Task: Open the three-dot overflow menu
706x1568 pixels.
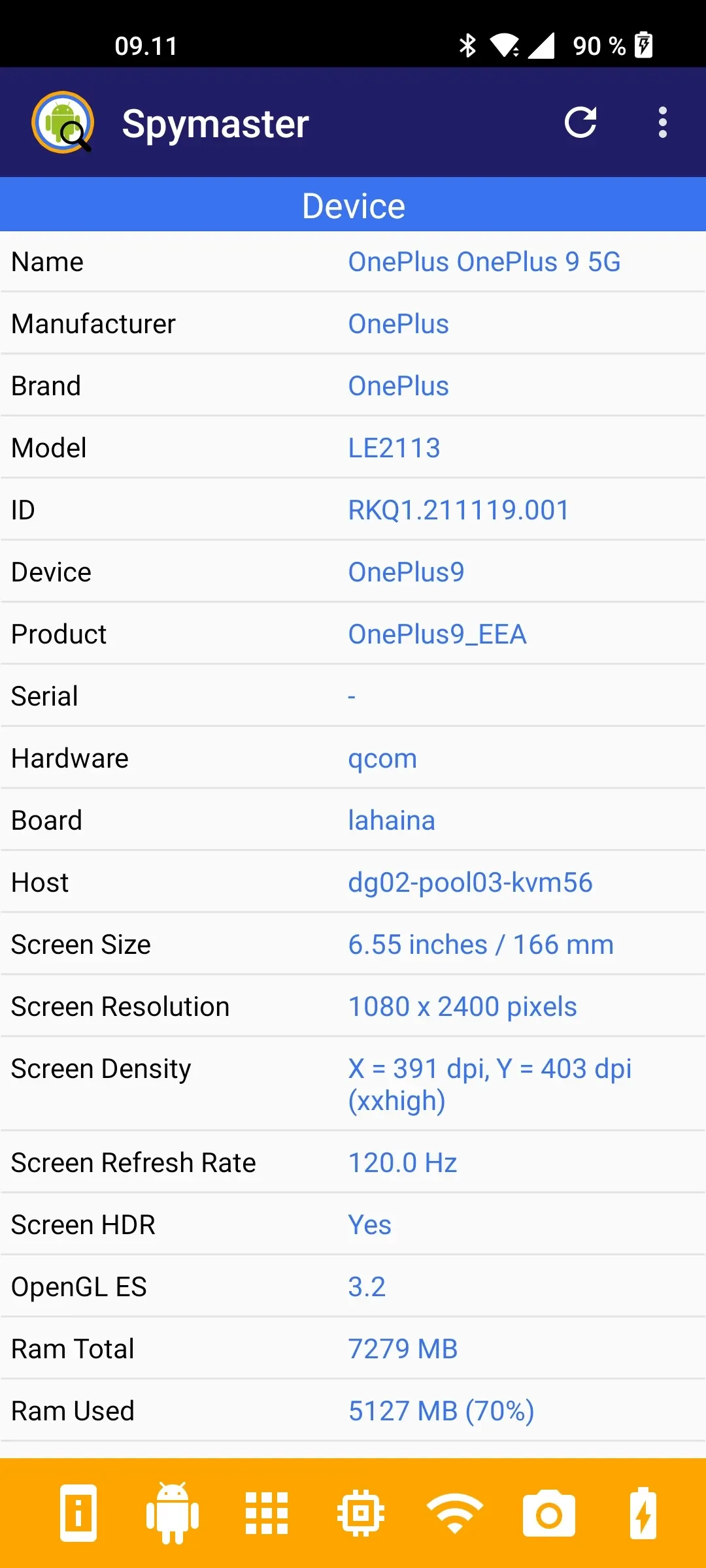Action: click(x=662, y=122)
